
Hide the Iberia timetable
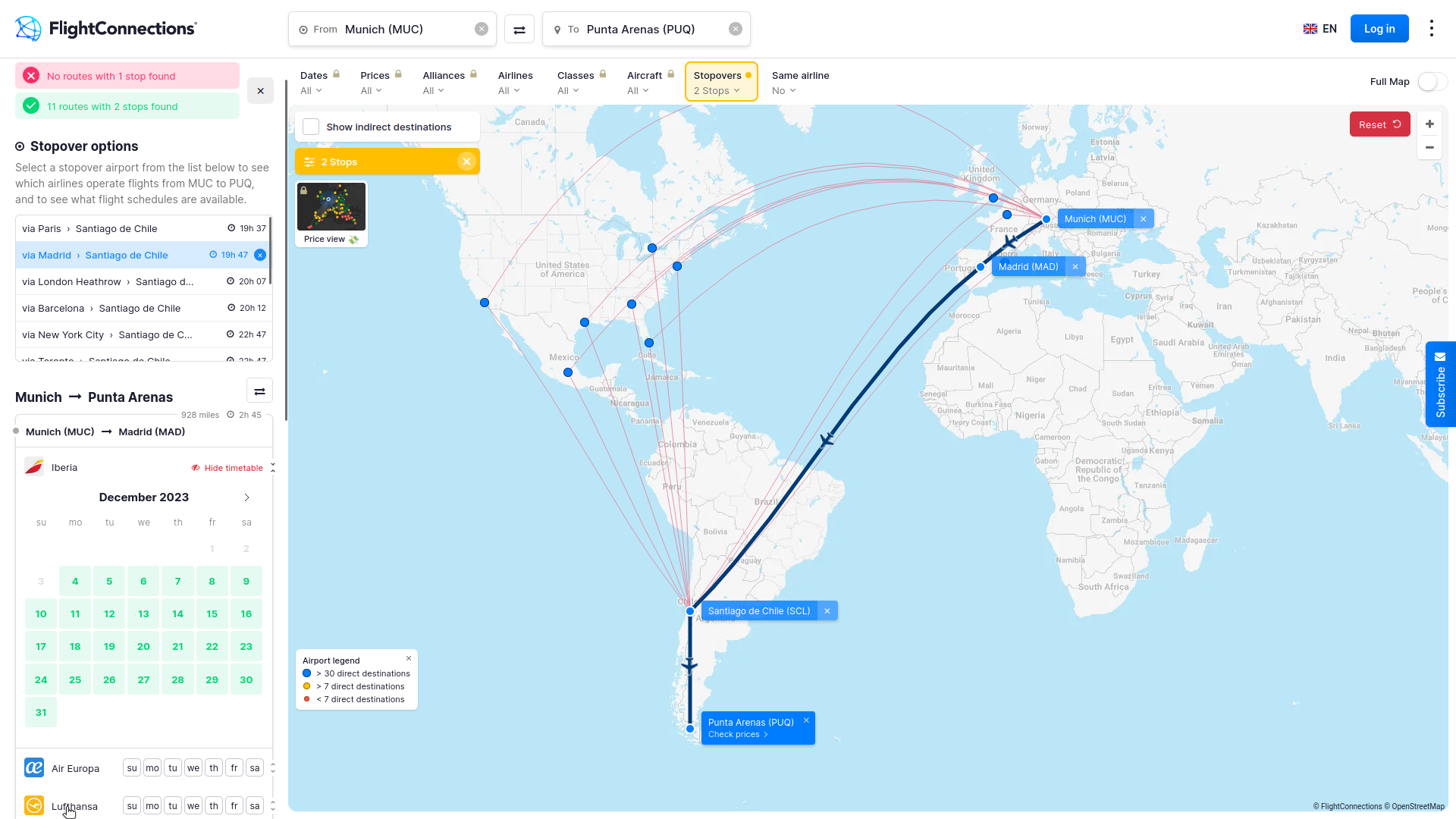click(x=227, y=468)
